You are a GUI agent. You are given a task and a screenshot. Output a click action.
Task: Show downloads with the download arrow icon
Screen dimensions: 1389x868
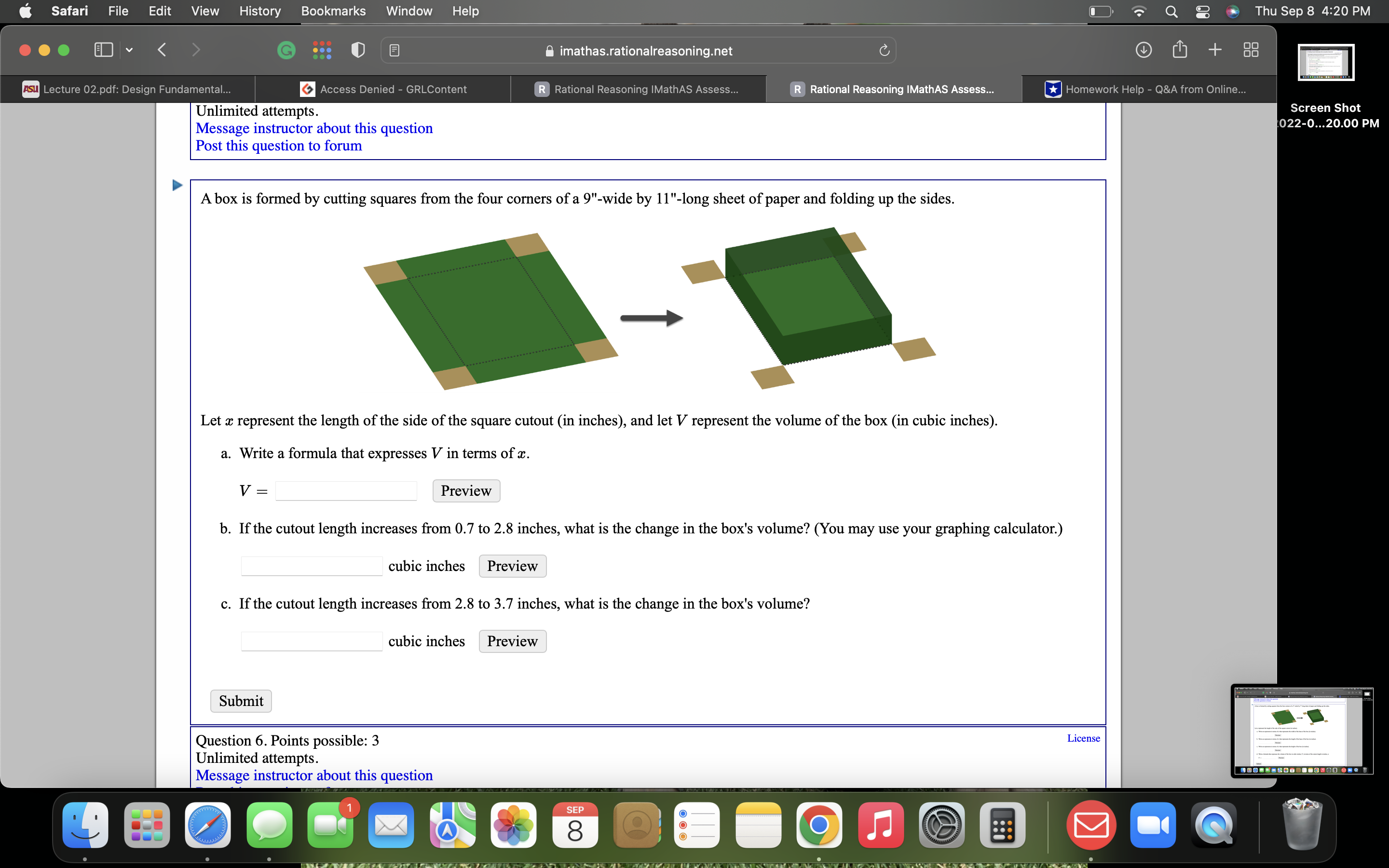[x=1144, y=50]
